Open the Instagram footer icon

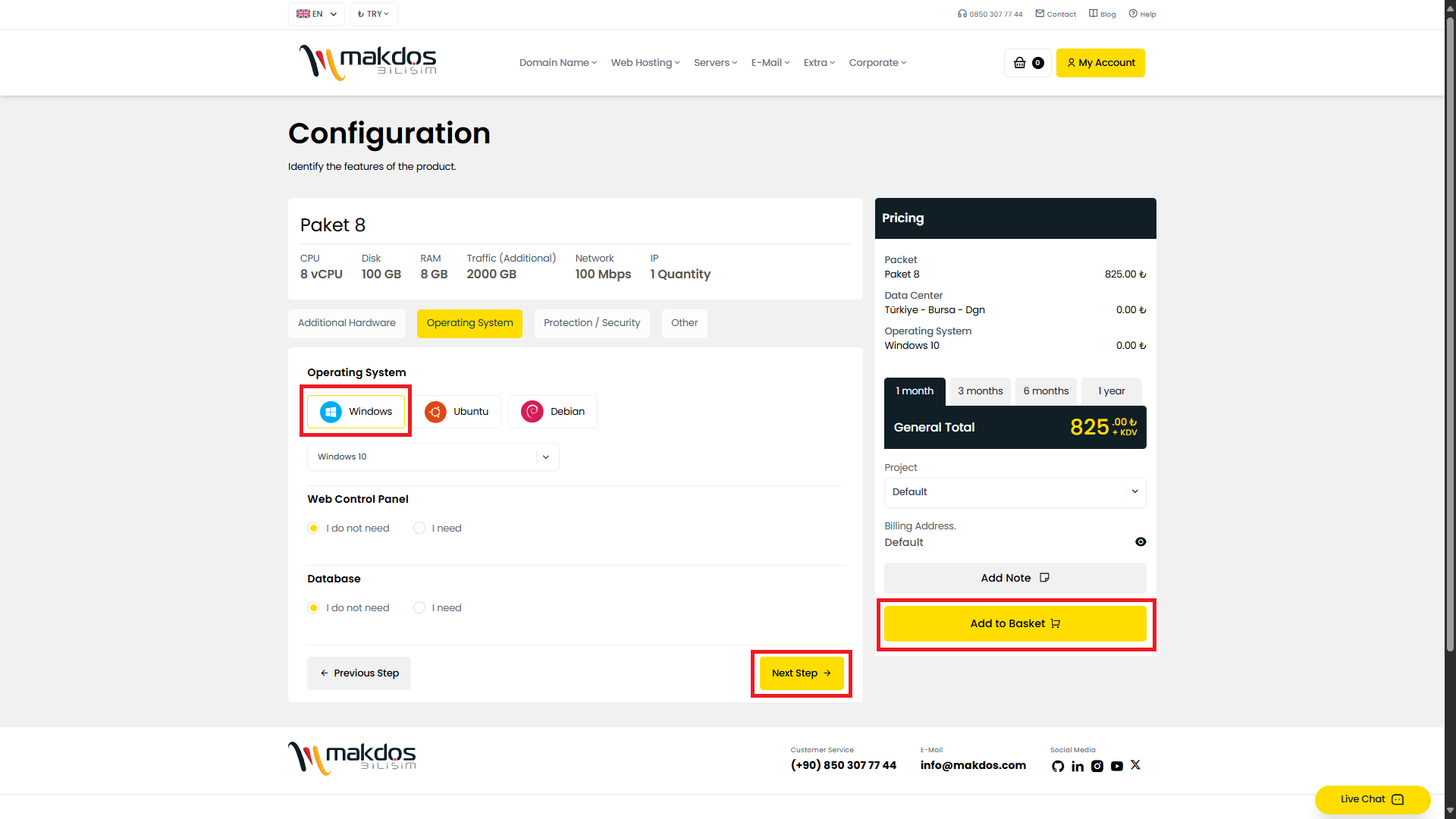(1097, 766)
